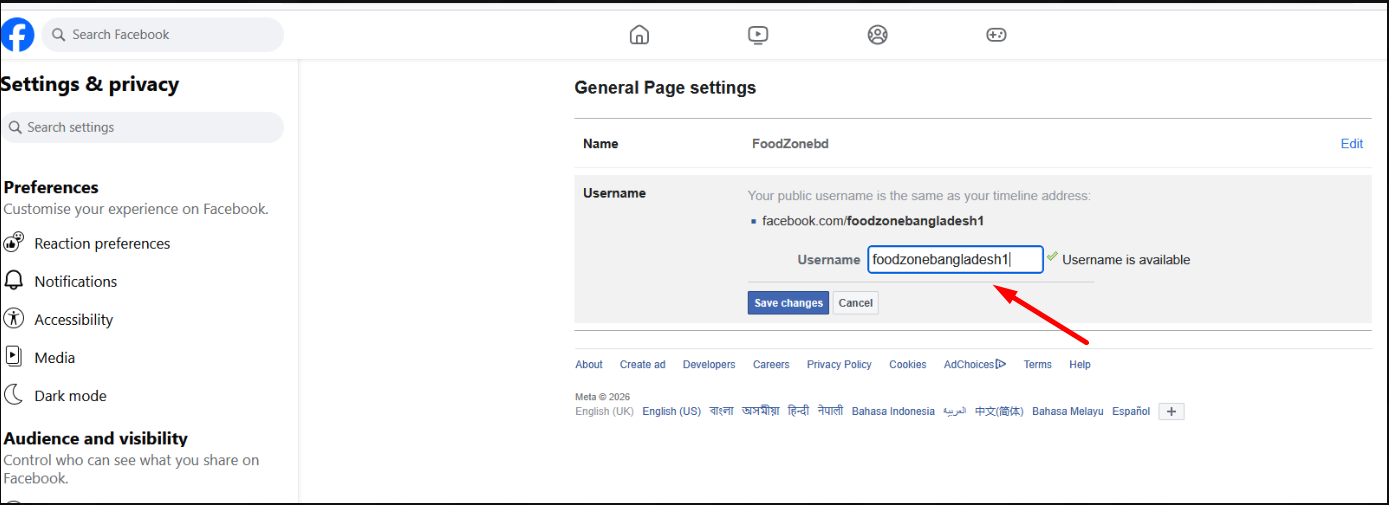This screenshot has width=1389, height=505.
Task: Open Dark mode settings
Action: (x=70, y=395)
